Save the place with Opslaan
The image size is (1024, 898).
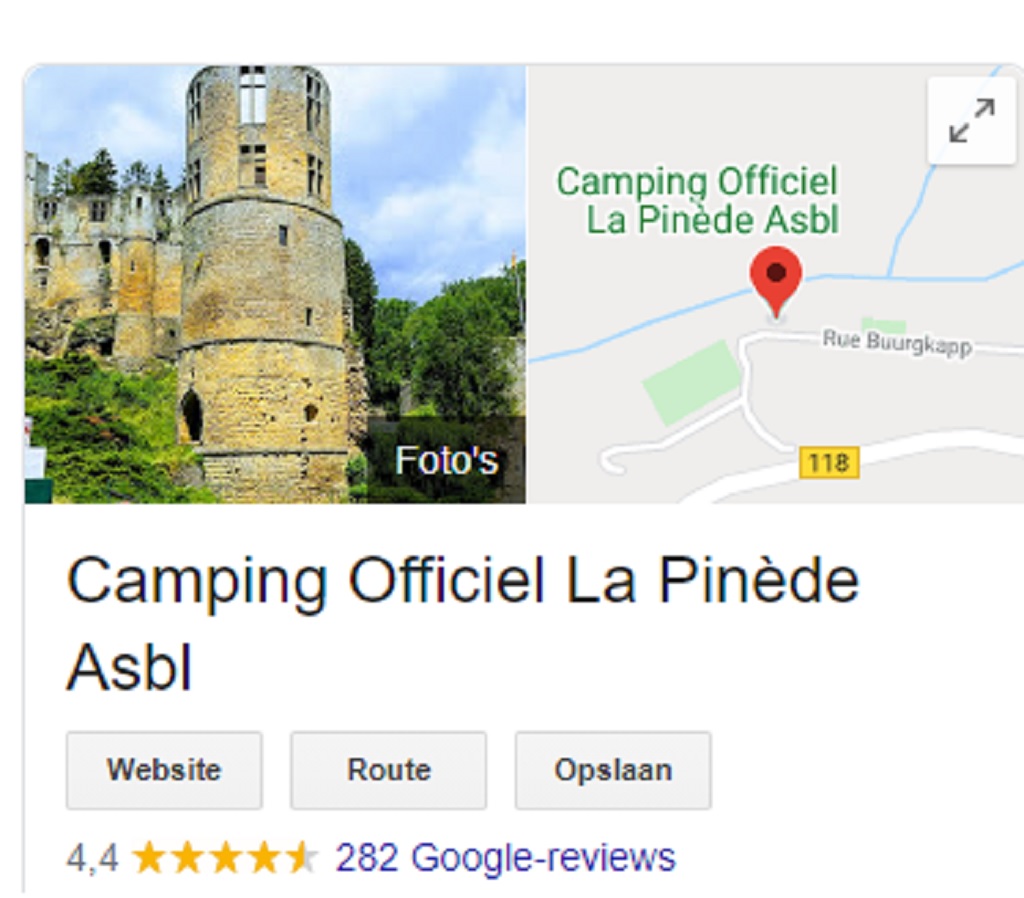pyautogui.click(x=613, y=770)
